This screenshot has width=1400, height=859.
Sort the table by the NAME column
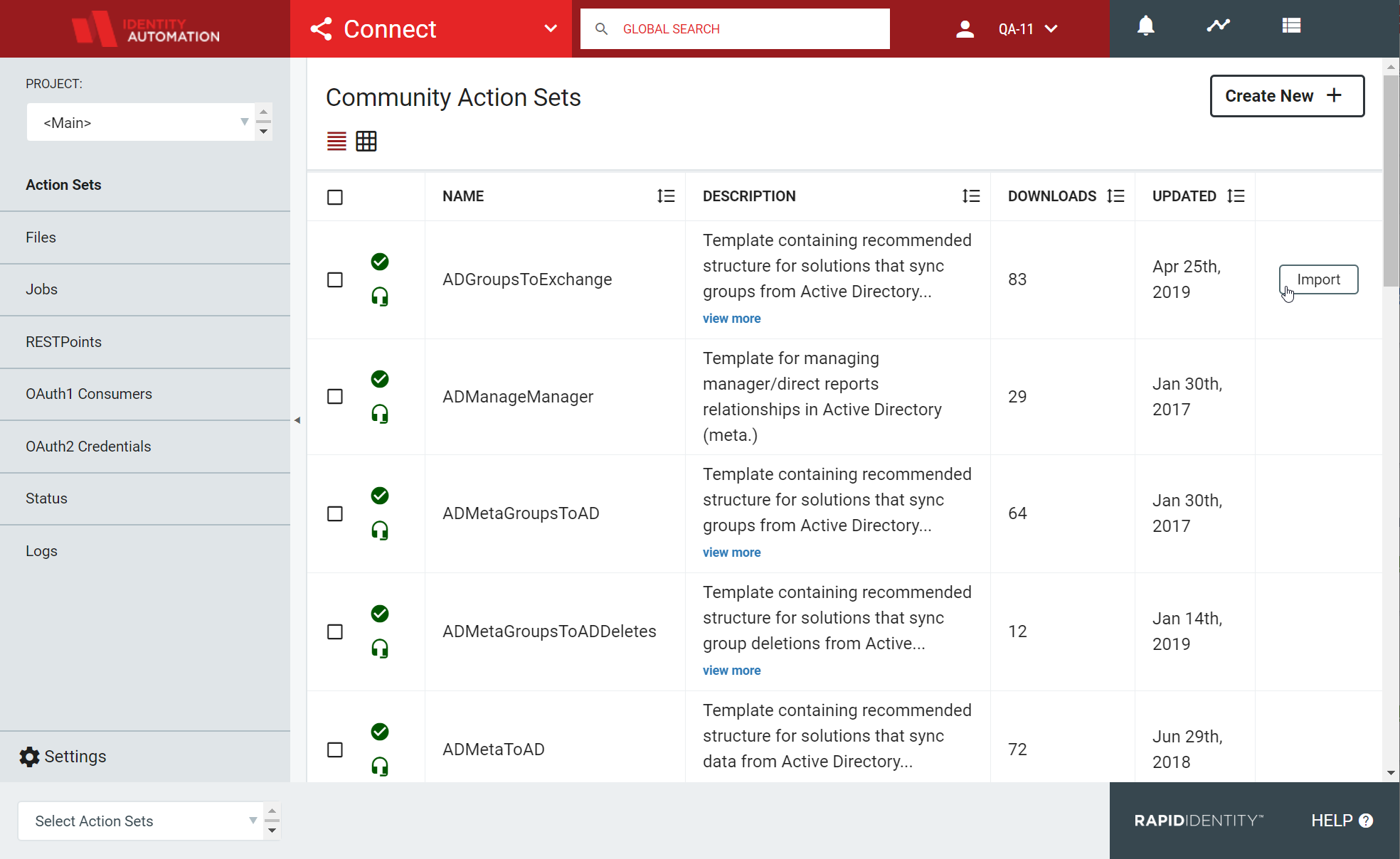click(x=666, y=196)
